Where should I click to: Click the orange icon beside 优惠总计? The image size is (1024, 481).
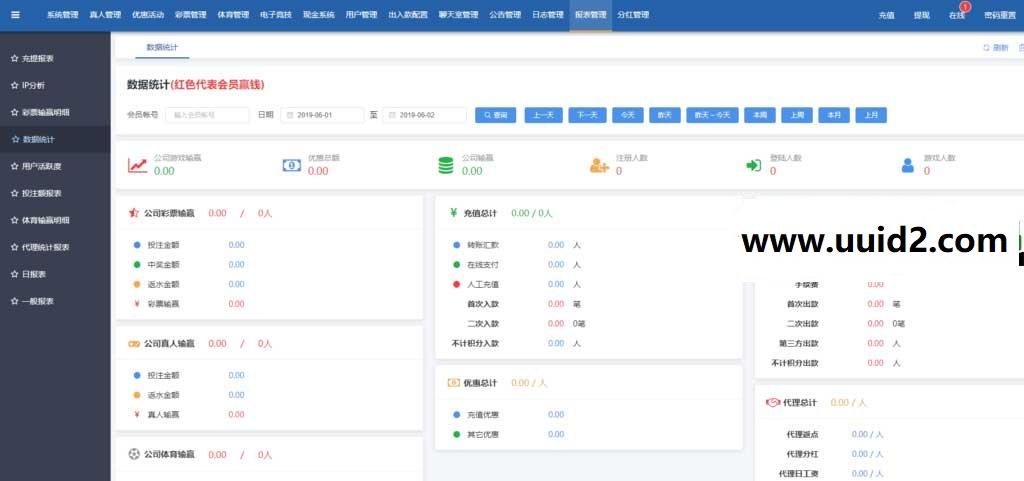pos(453,383)
